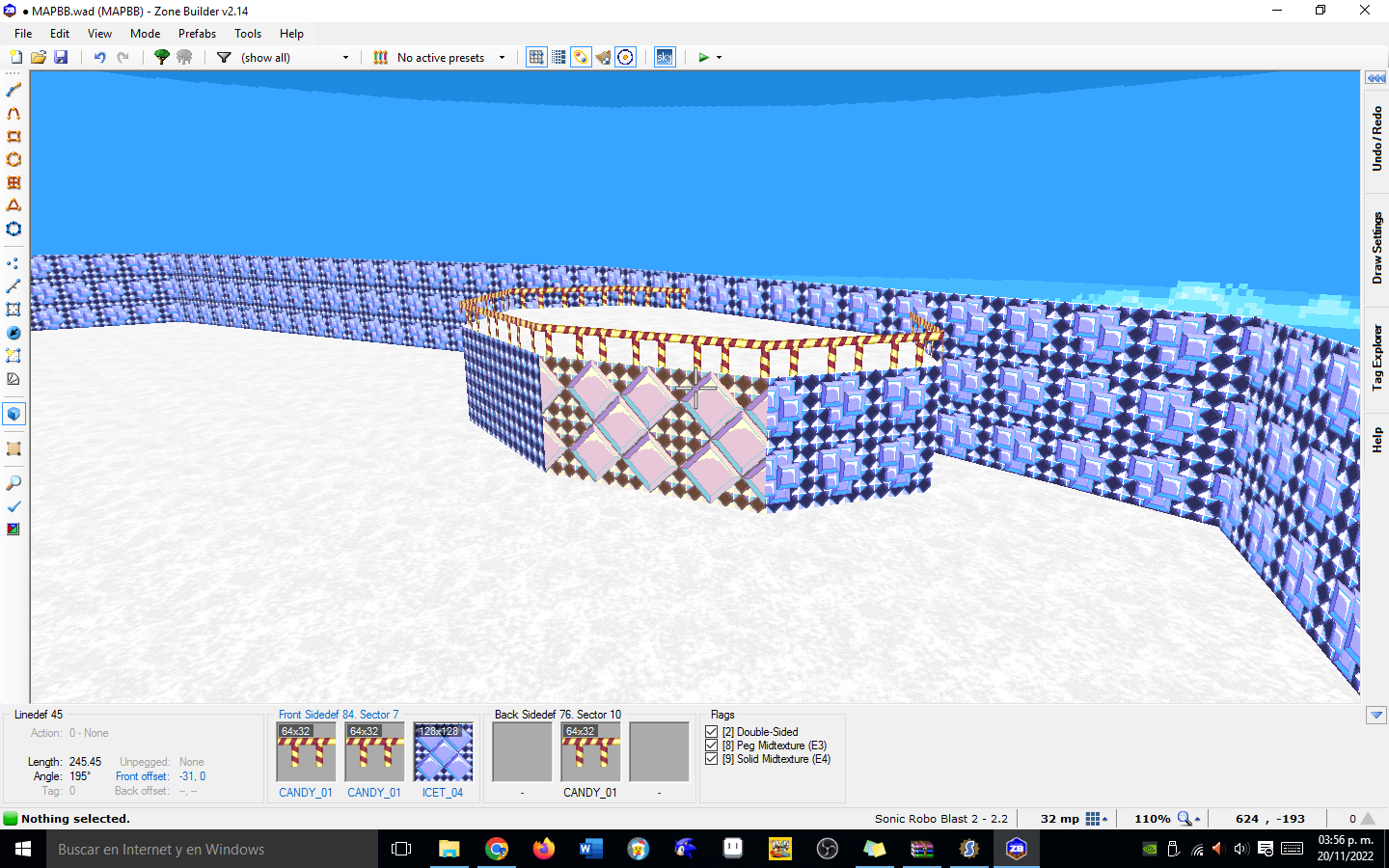Image resolution: width=1389 pixels, height=868 pixels.
Task: Select the blue circular ring tool
Action: (x=14, y=229)
